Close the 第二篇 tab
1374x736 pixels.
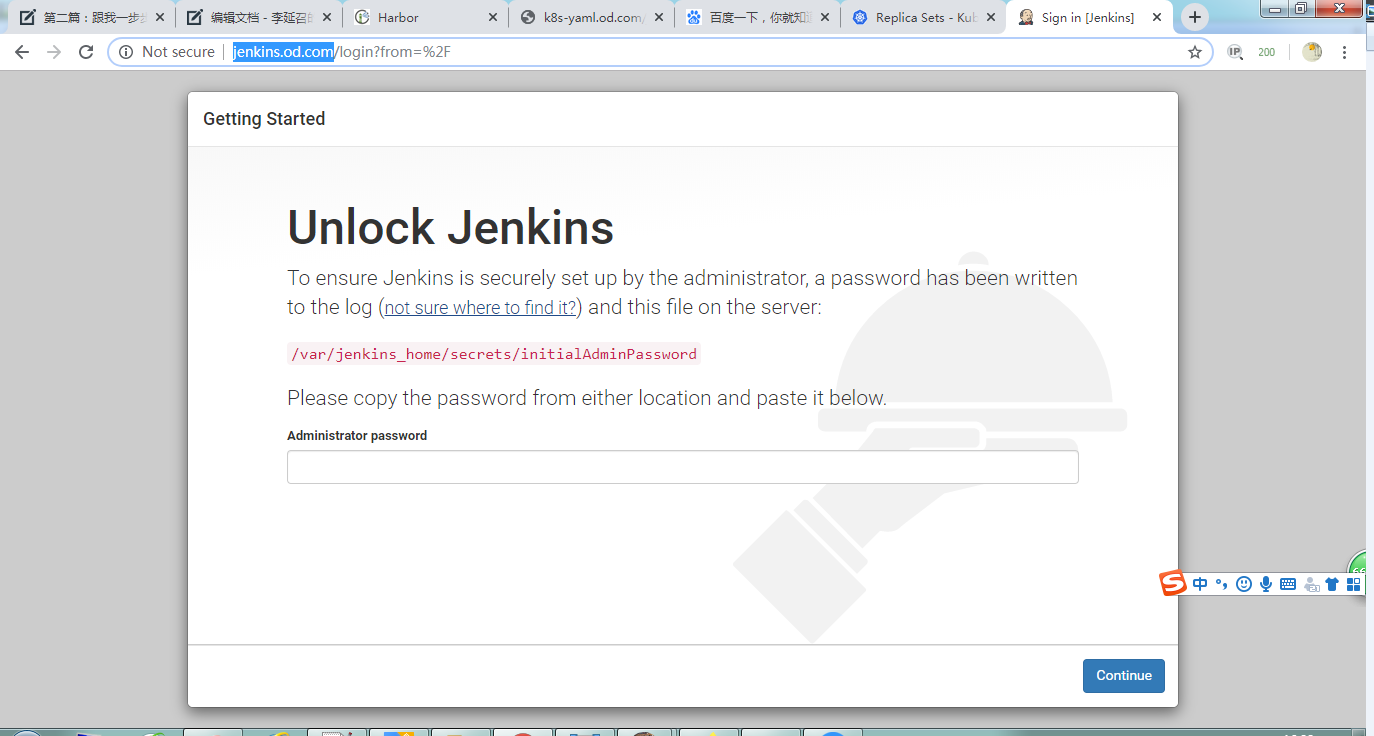158,17
